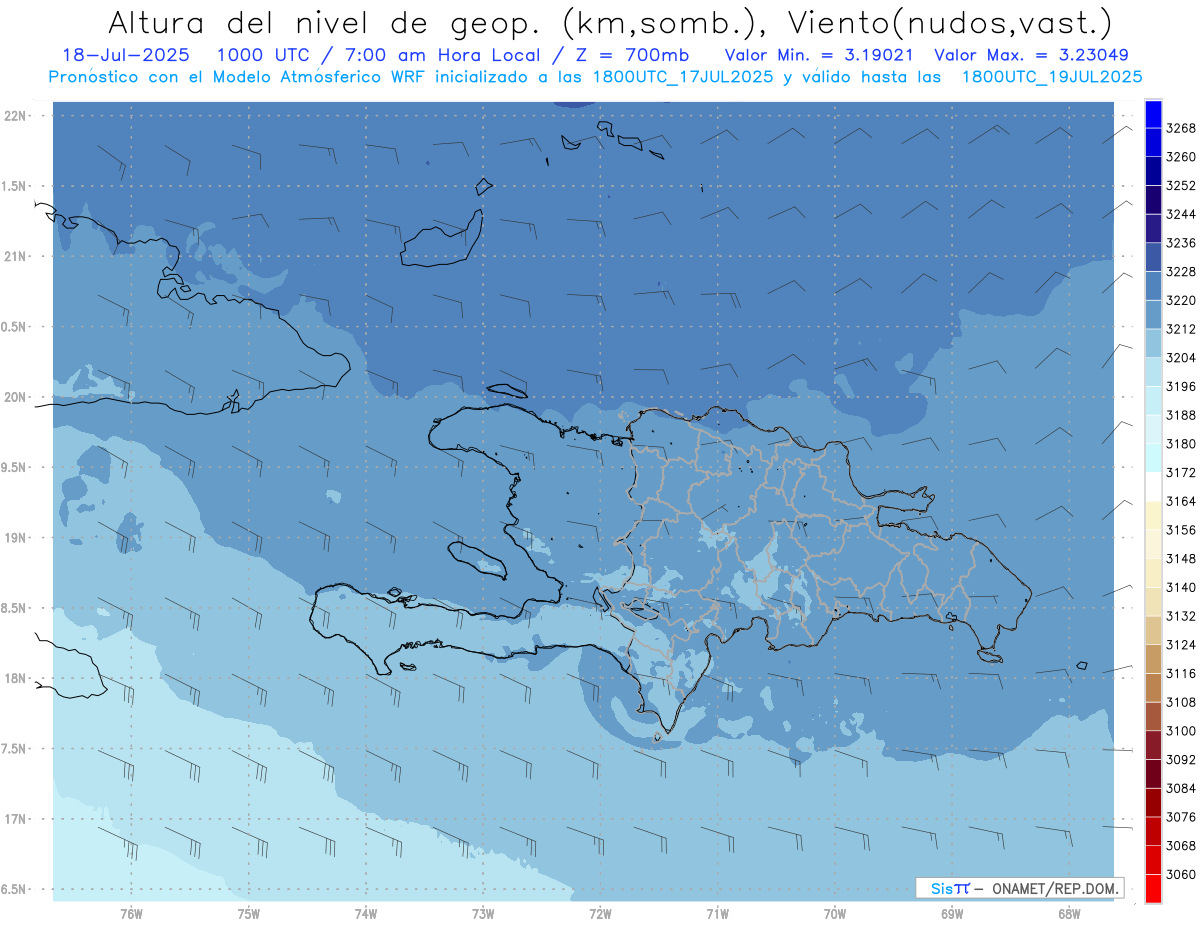Click the colorbar value '3228'
This screenshot has height=927, width=1200.
(x=1181, y=272)
